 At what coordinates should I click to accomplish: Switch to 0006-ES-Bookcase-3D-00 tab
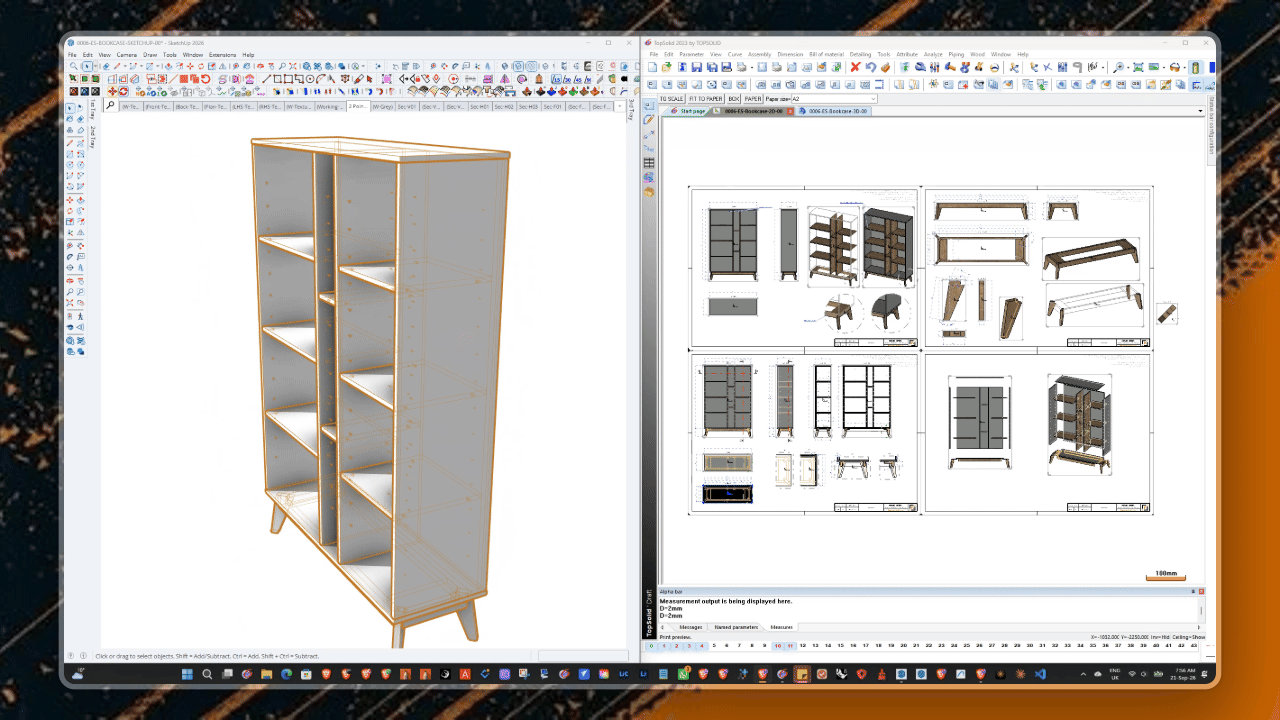835,111
